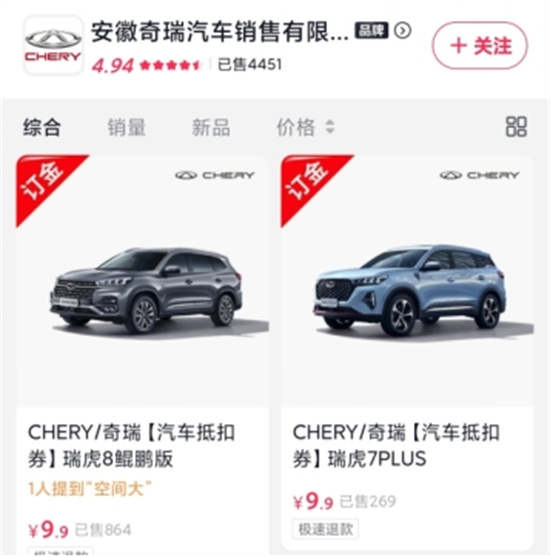Switch to the 新品 new arrivals tab
Screen dimensions: 550x557
click(x=211, y=127)
